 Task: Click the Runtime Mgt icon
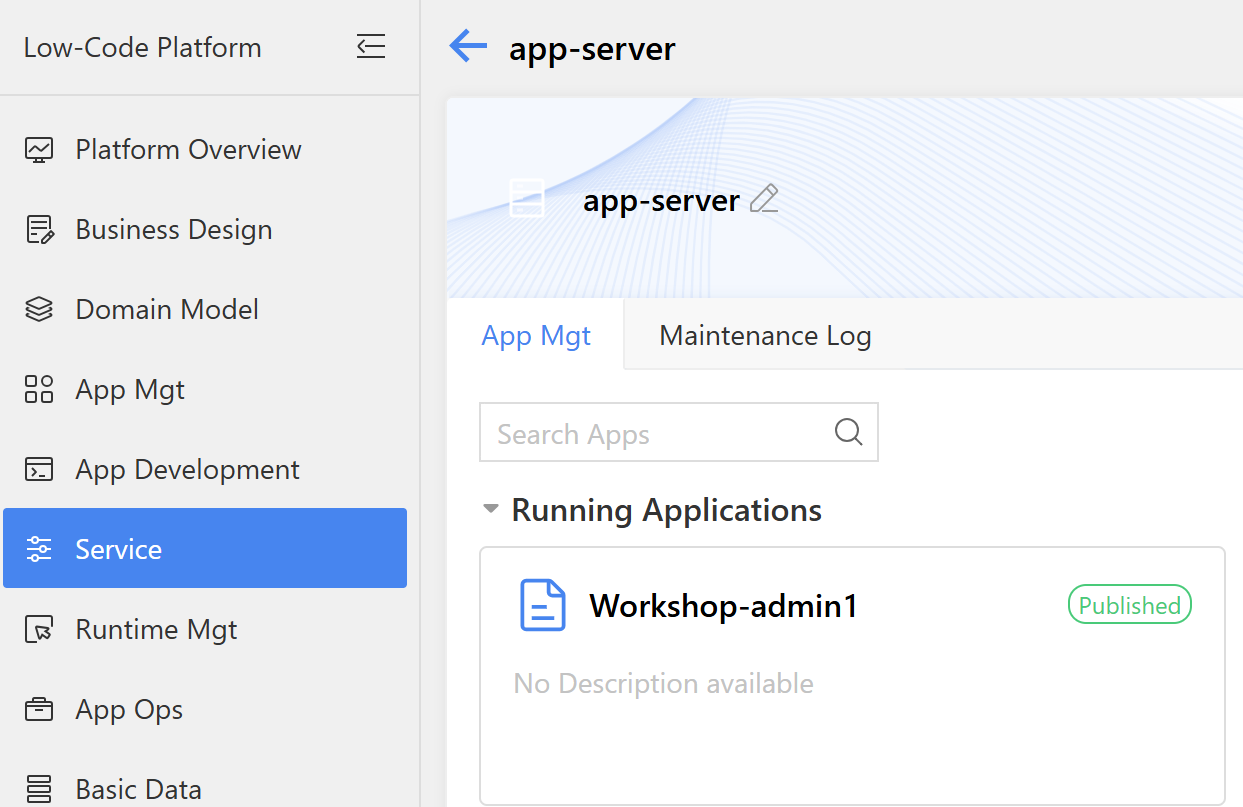(x=39, y=630)
